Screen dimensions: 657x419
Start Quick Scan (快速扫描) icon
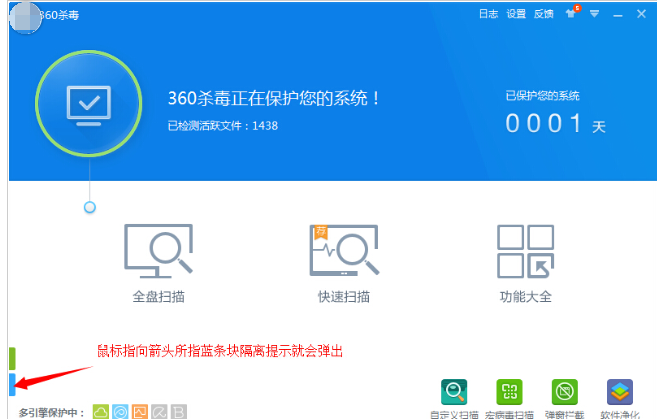pos(343,252)
